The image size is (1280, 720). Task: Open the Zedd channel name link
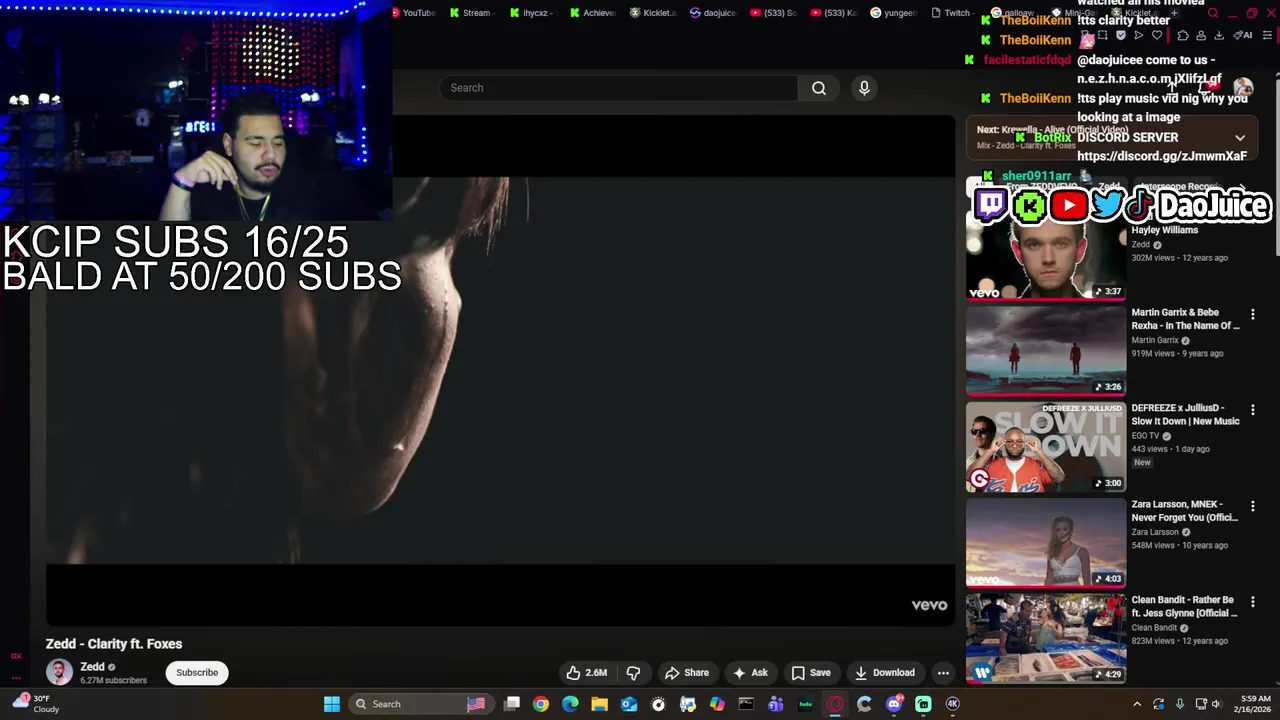pos(93,667)
